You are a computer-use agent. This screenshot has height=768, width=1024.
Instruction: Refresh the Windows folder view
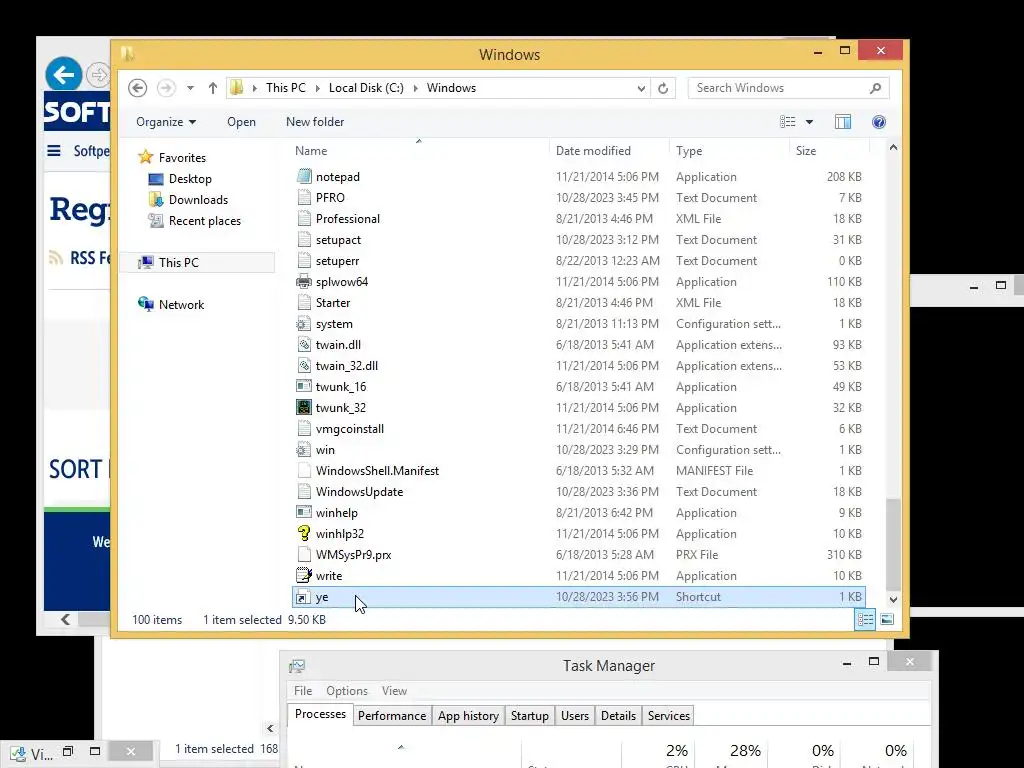(663, 88)
